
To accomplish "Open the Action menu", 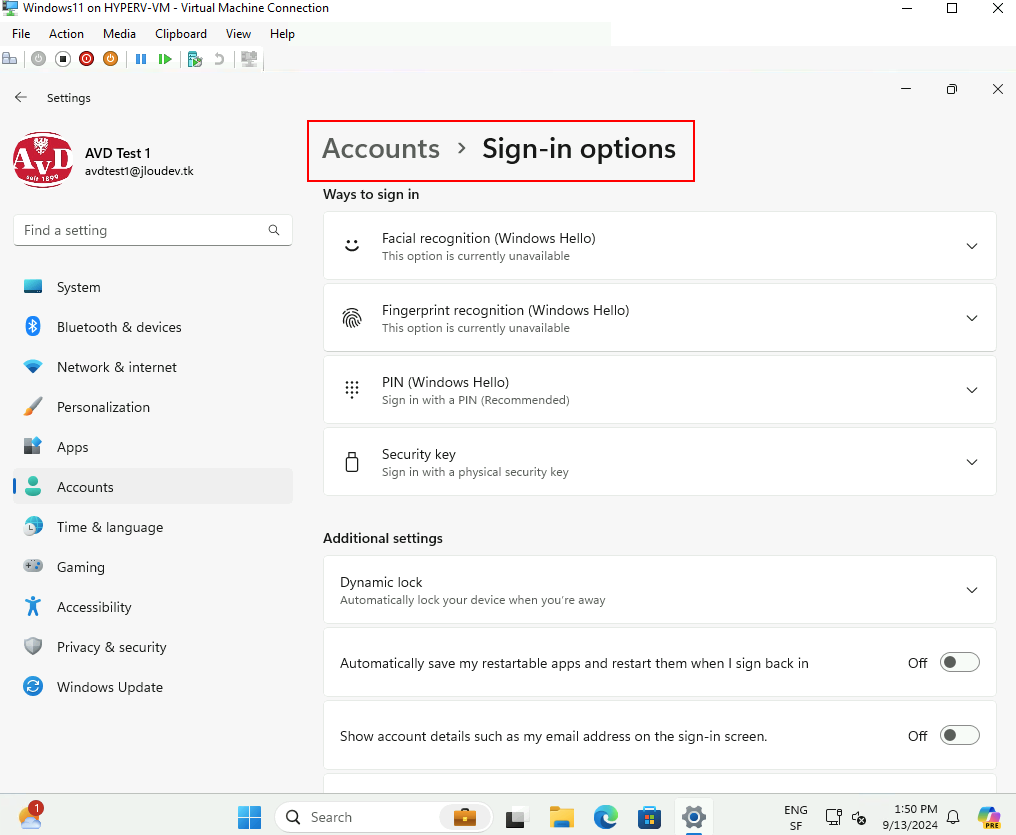I will [x=66, y=34].
